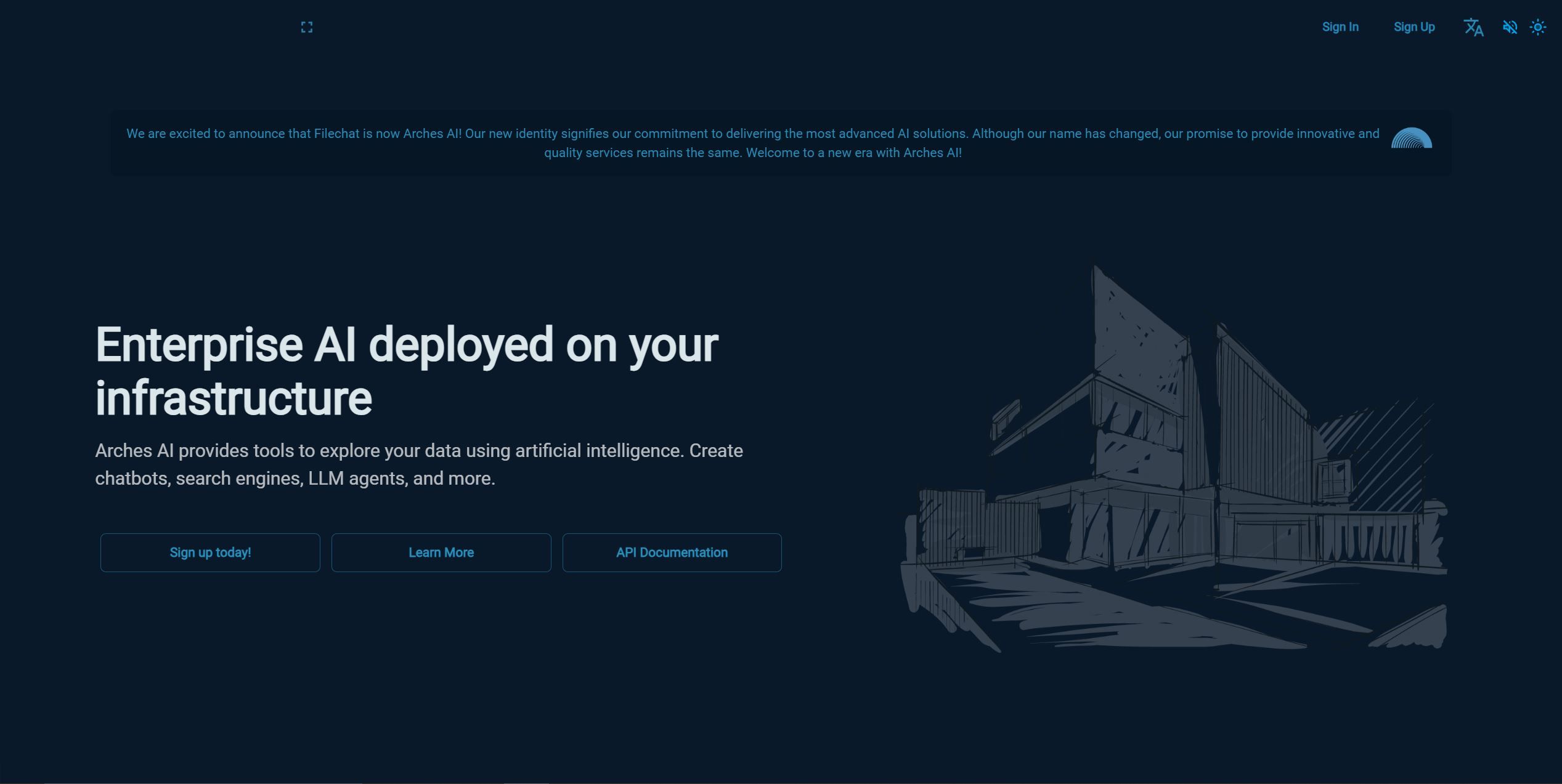
Task: Open the language translation icon
Action: pos(1473,27)
